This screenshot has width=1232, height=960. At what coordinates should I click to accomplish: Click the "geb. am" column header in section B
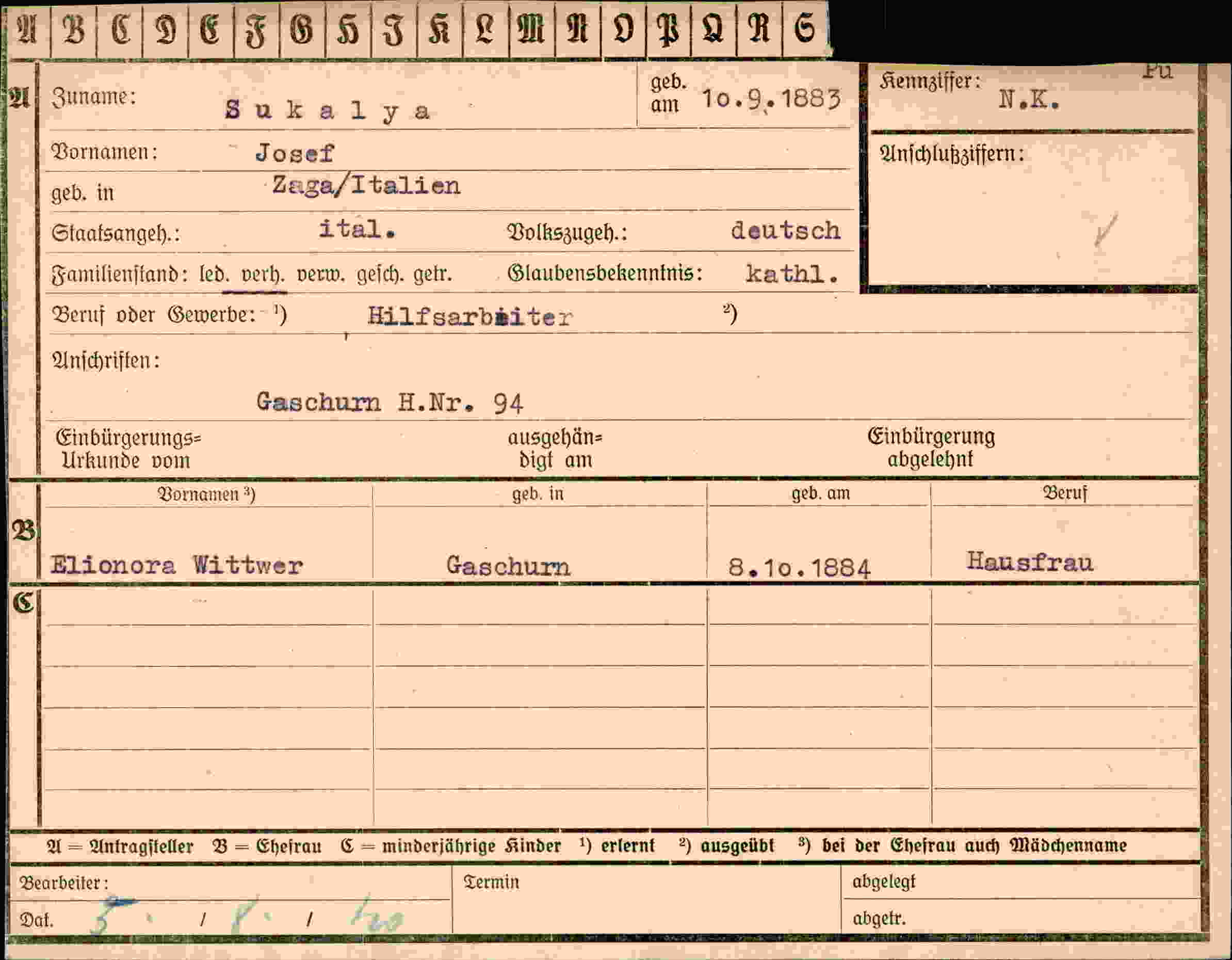[821, 494]
